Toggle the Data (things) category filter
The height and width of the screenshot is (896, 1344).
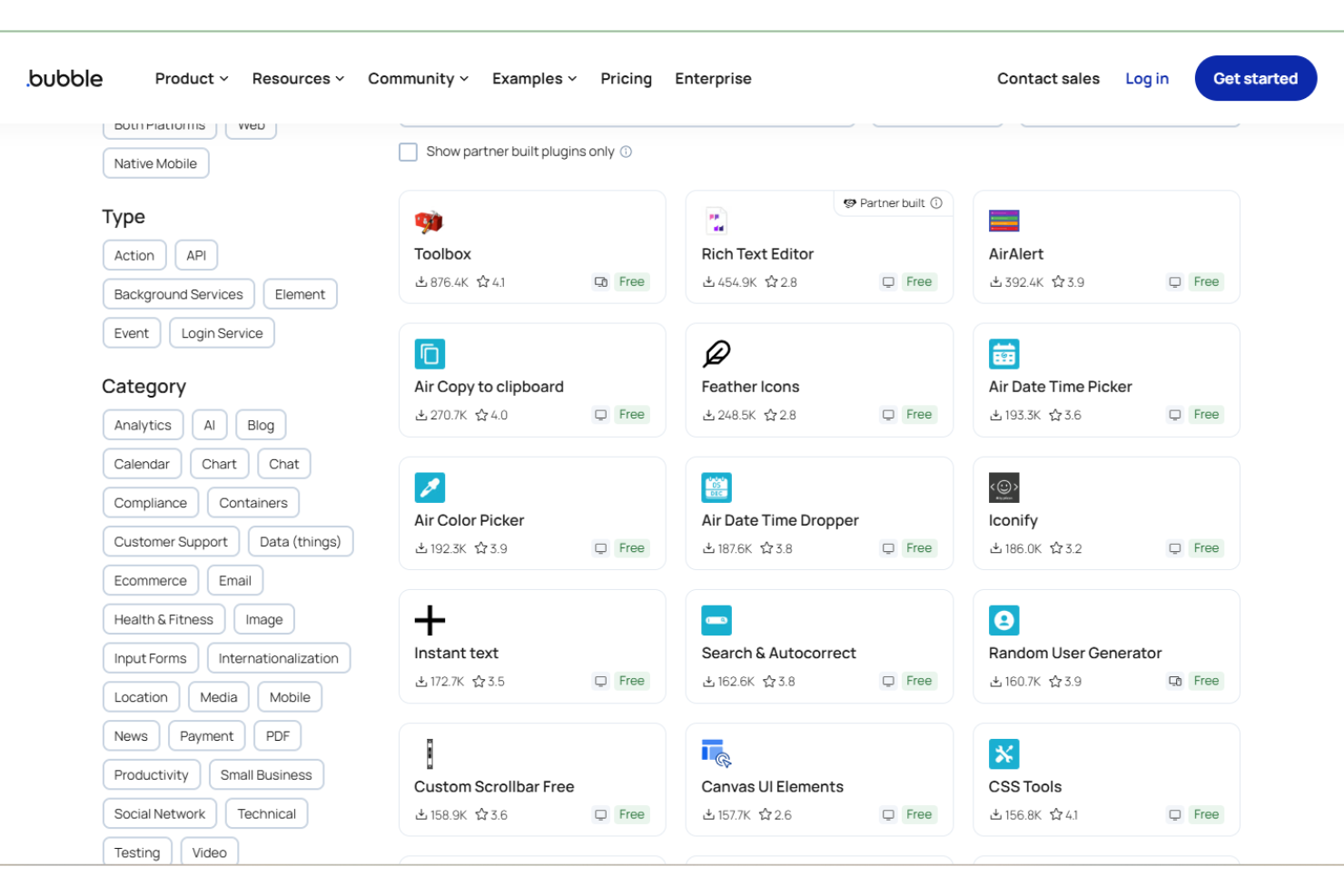(301, 542)
